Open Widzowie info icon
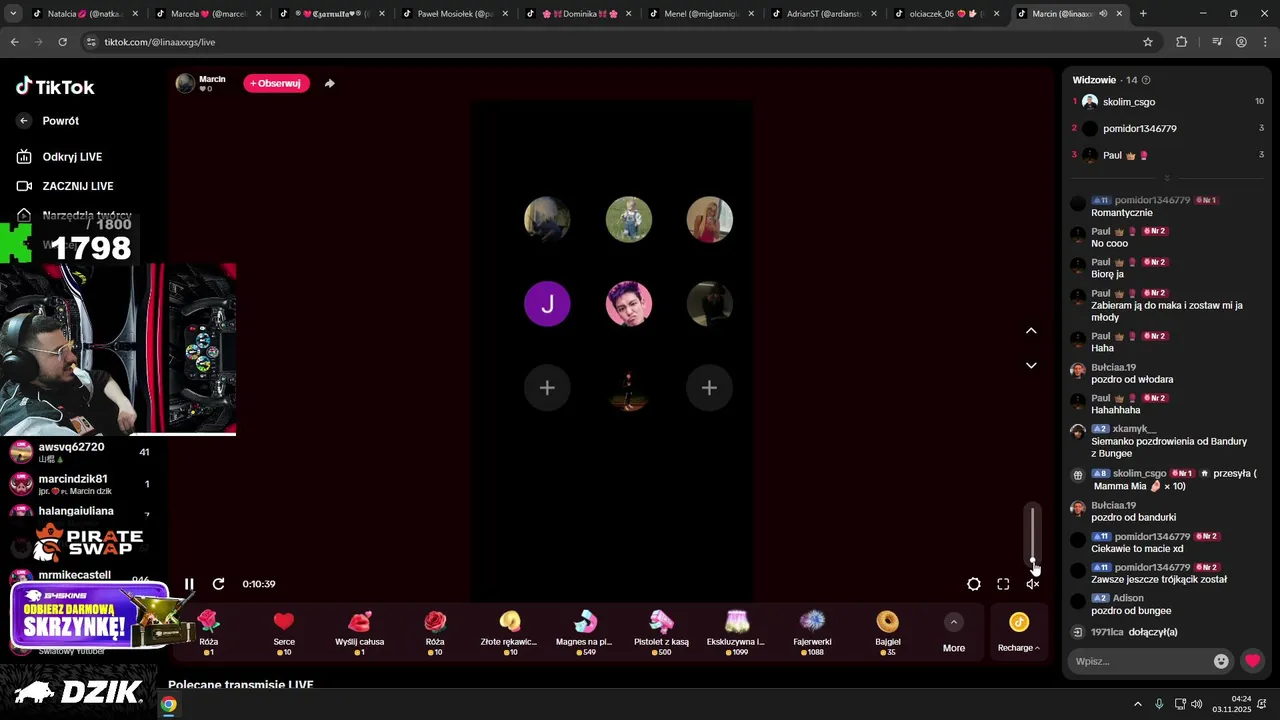The height and width of the screenshot is (720, 1280). tap(1146, 80)
